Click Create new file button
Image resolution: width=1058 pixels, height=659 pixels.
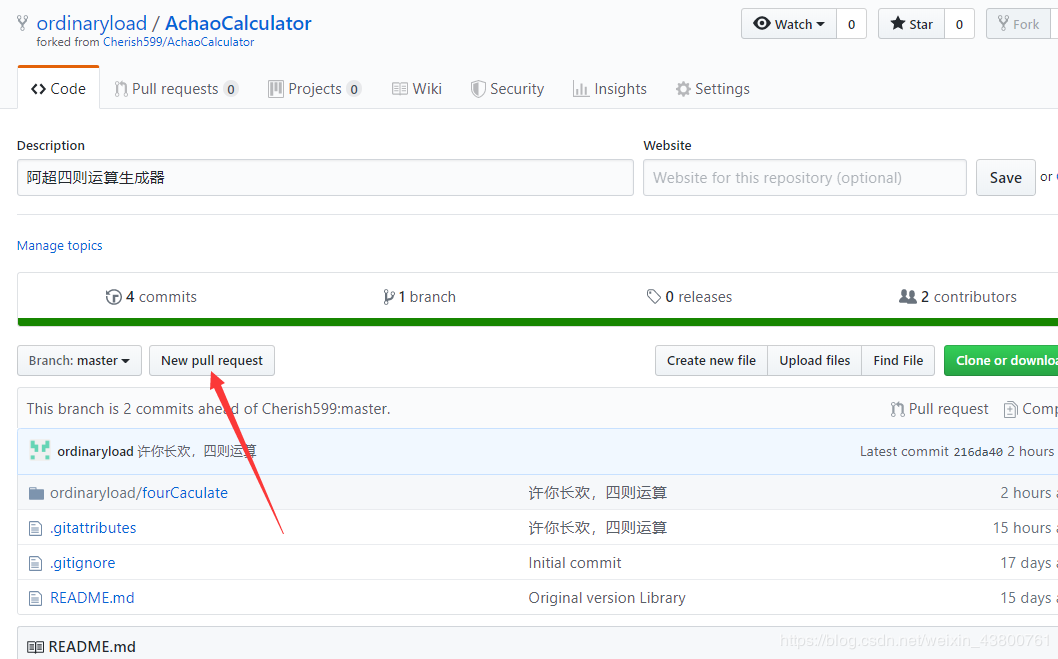711,360
